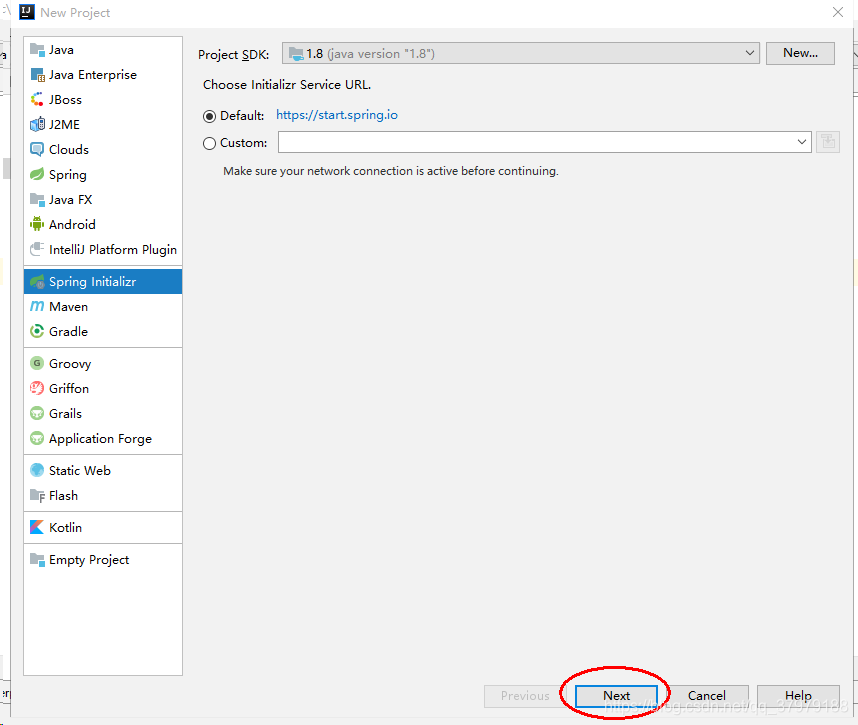The height and width of the screenshot is (725, 858).
Task: Choose Maven project type
Action: pyautogui.click(x=103, y=306)
